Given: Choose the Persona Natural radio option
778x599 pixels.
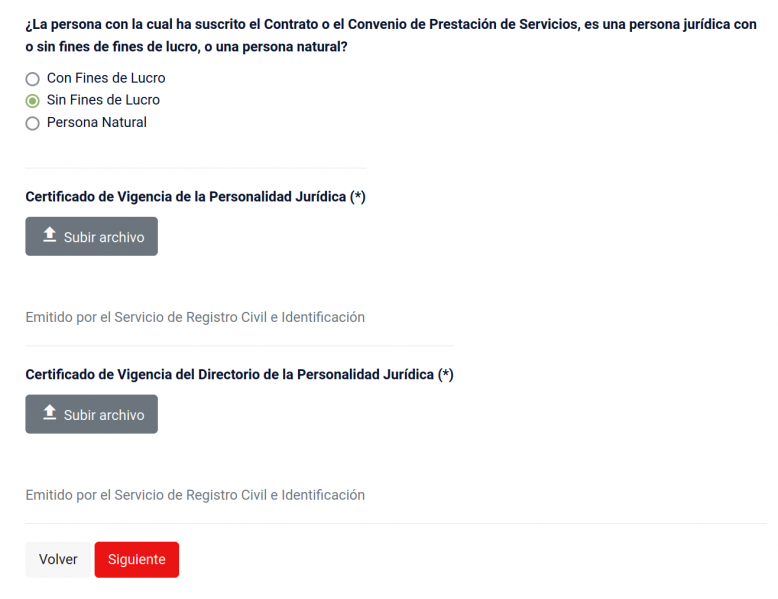Looking at the screenshot, I should [x=32, y=123].
